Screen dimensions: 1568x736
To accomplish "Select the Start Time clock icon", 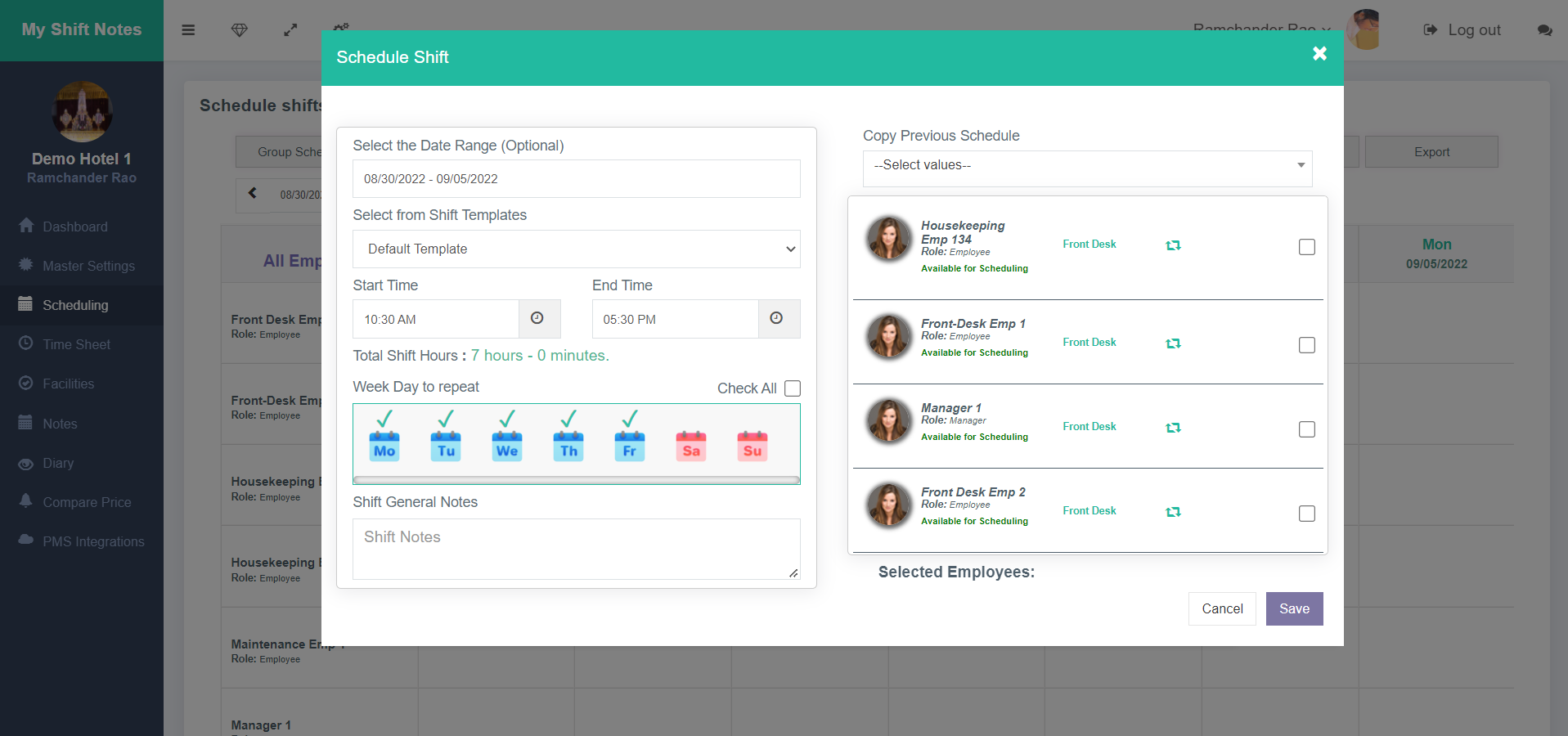I will tap(538, 319).
